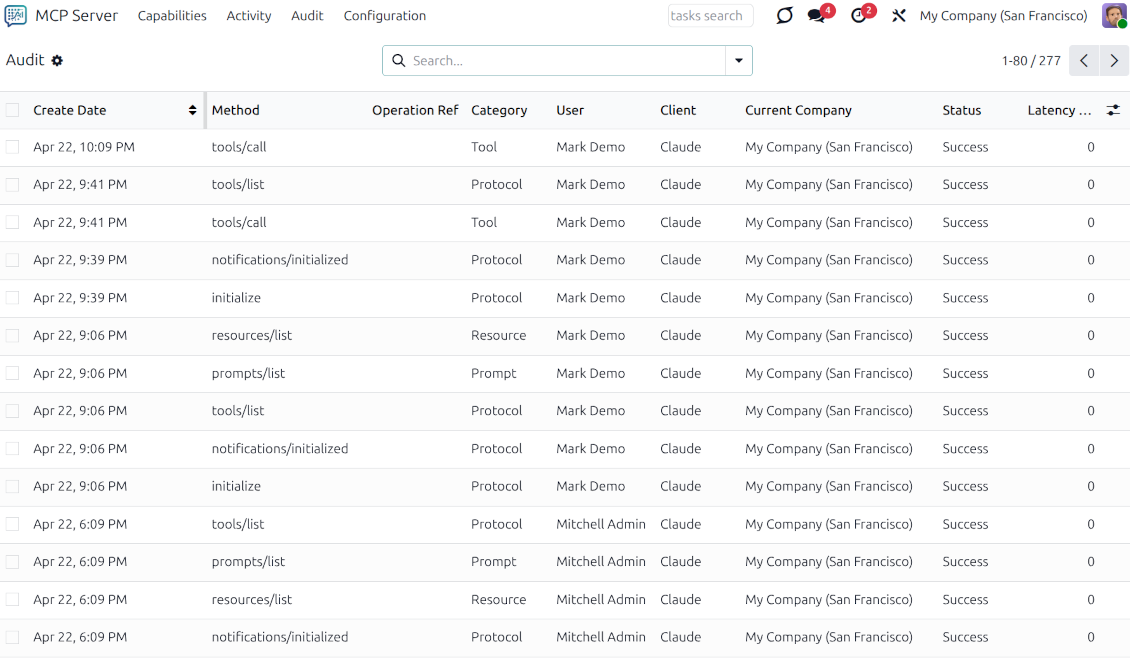Open optional columns adjust icon
This screenshot has height=658, width=1130.
[x=1113, y=110]
